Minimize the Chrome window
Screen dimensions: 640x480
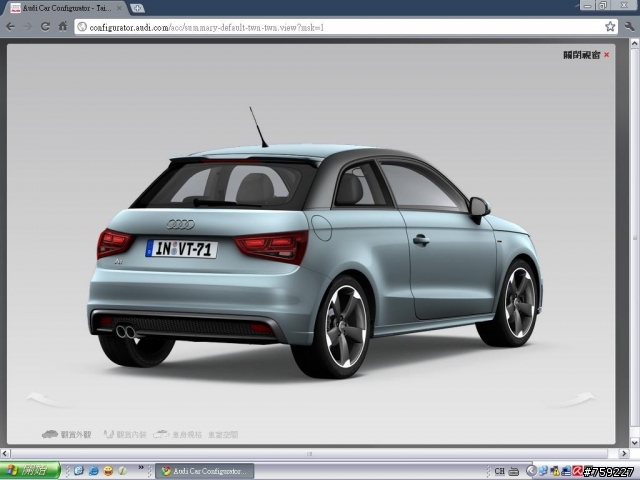588,5
